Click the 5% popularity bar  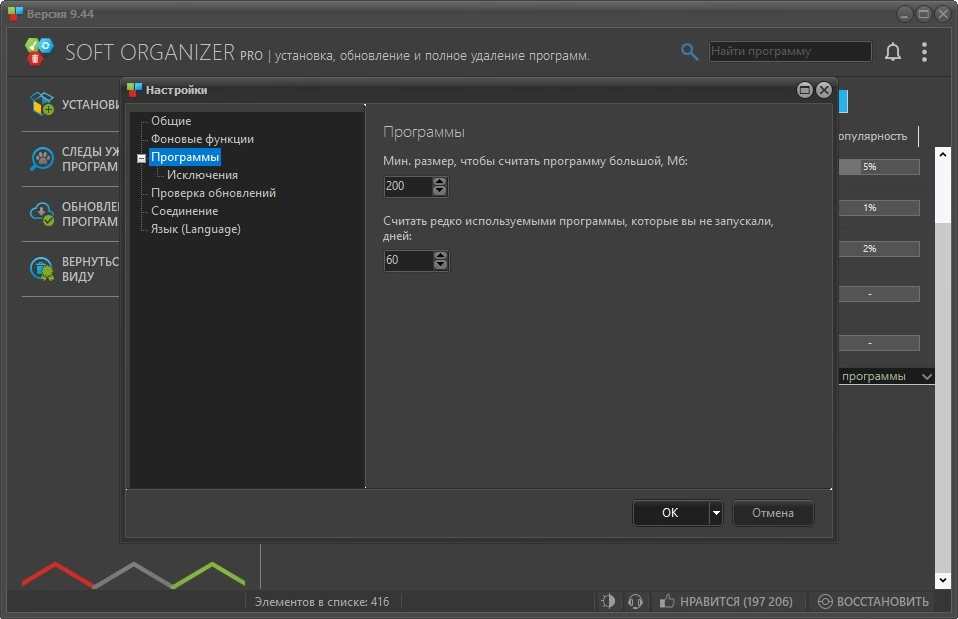879,167
